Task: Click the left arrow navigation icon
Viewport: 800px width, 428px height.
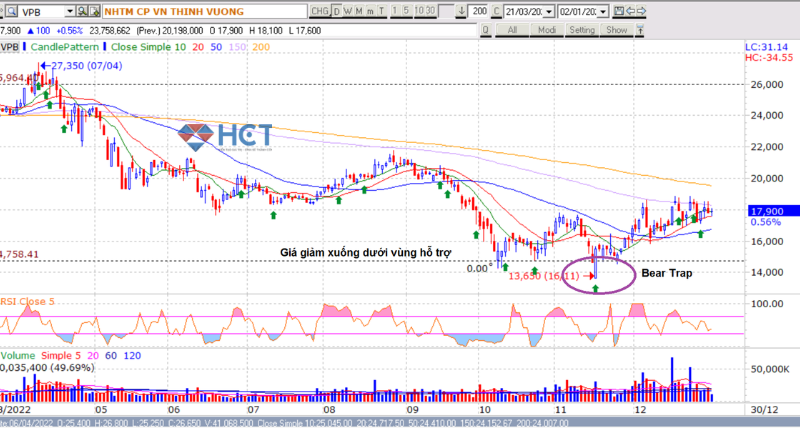Action: [x=630, y=11]
